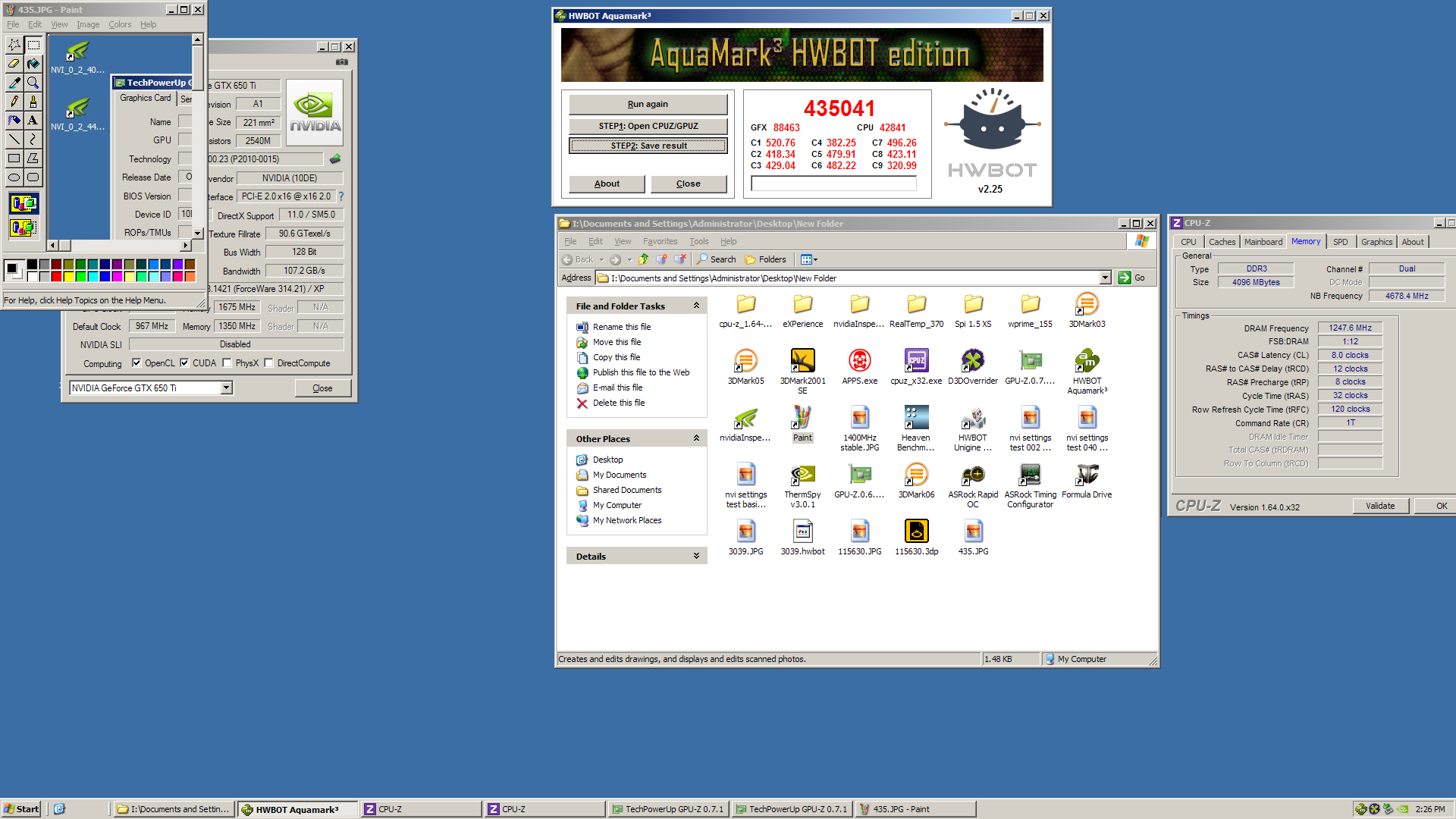
Task: Click the taskbar clock showing 2:26 PM
Action: [x=1429, y=809]
